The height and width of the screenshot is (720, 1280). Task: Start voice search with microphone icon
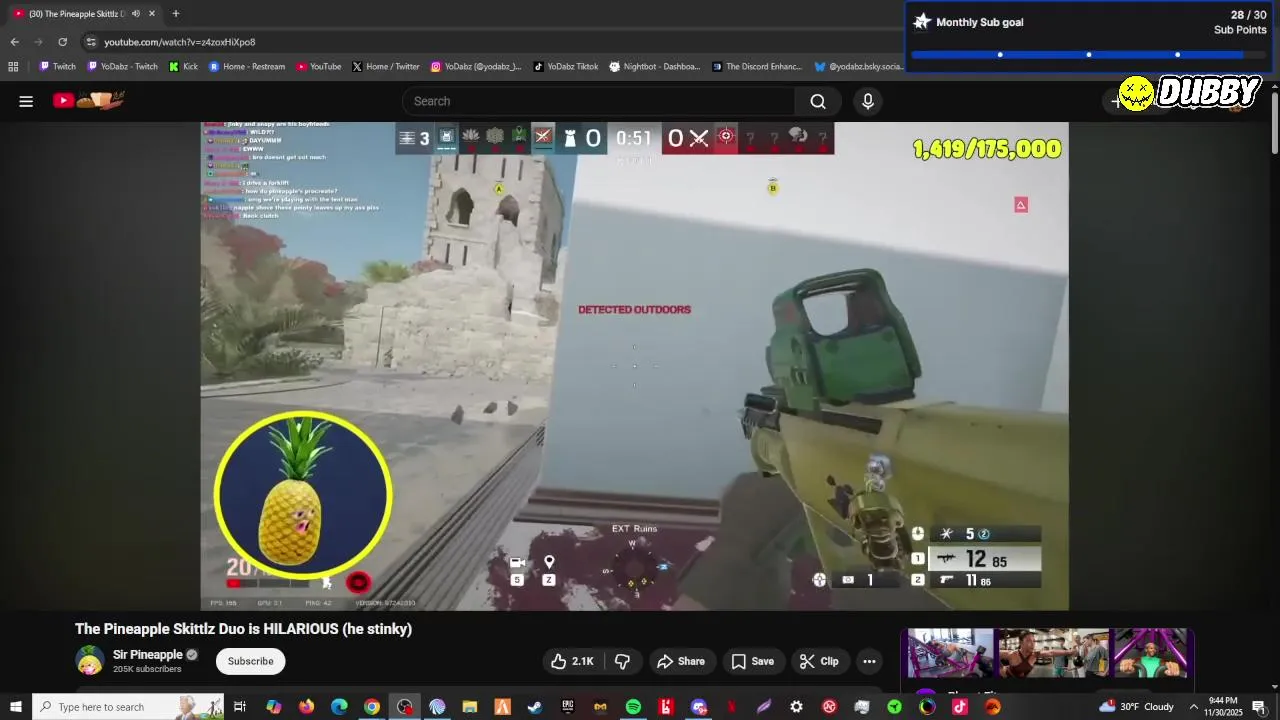tap(868, 101)
